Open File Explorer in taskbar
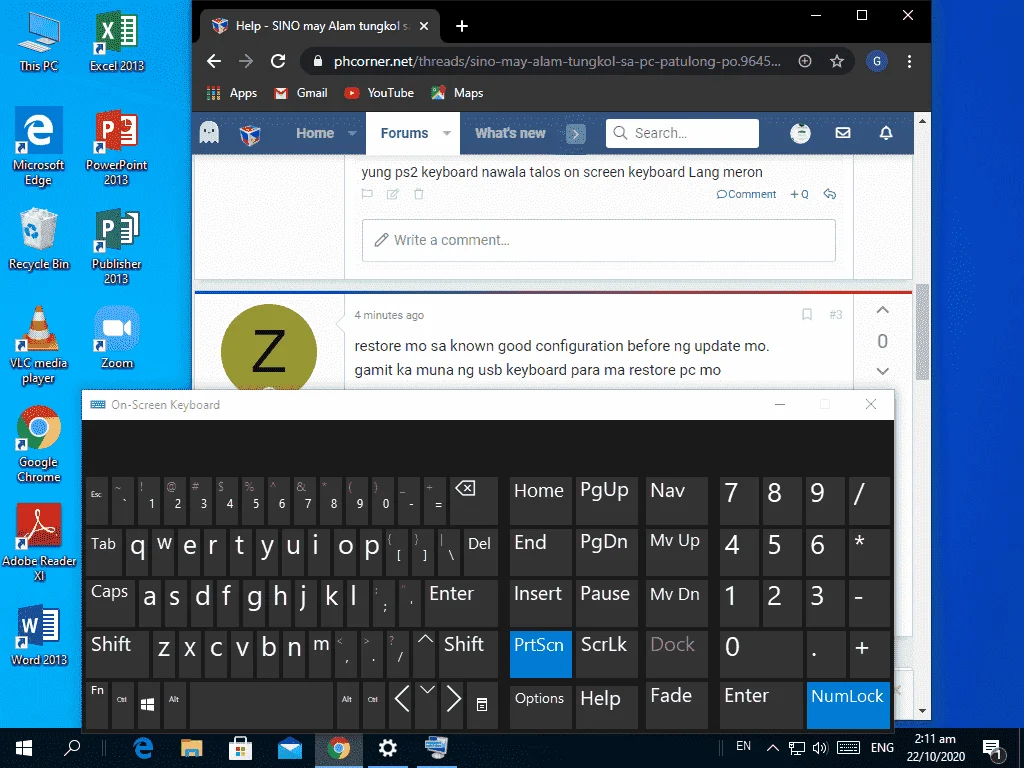1024x768 pixels. pos(191,748)
